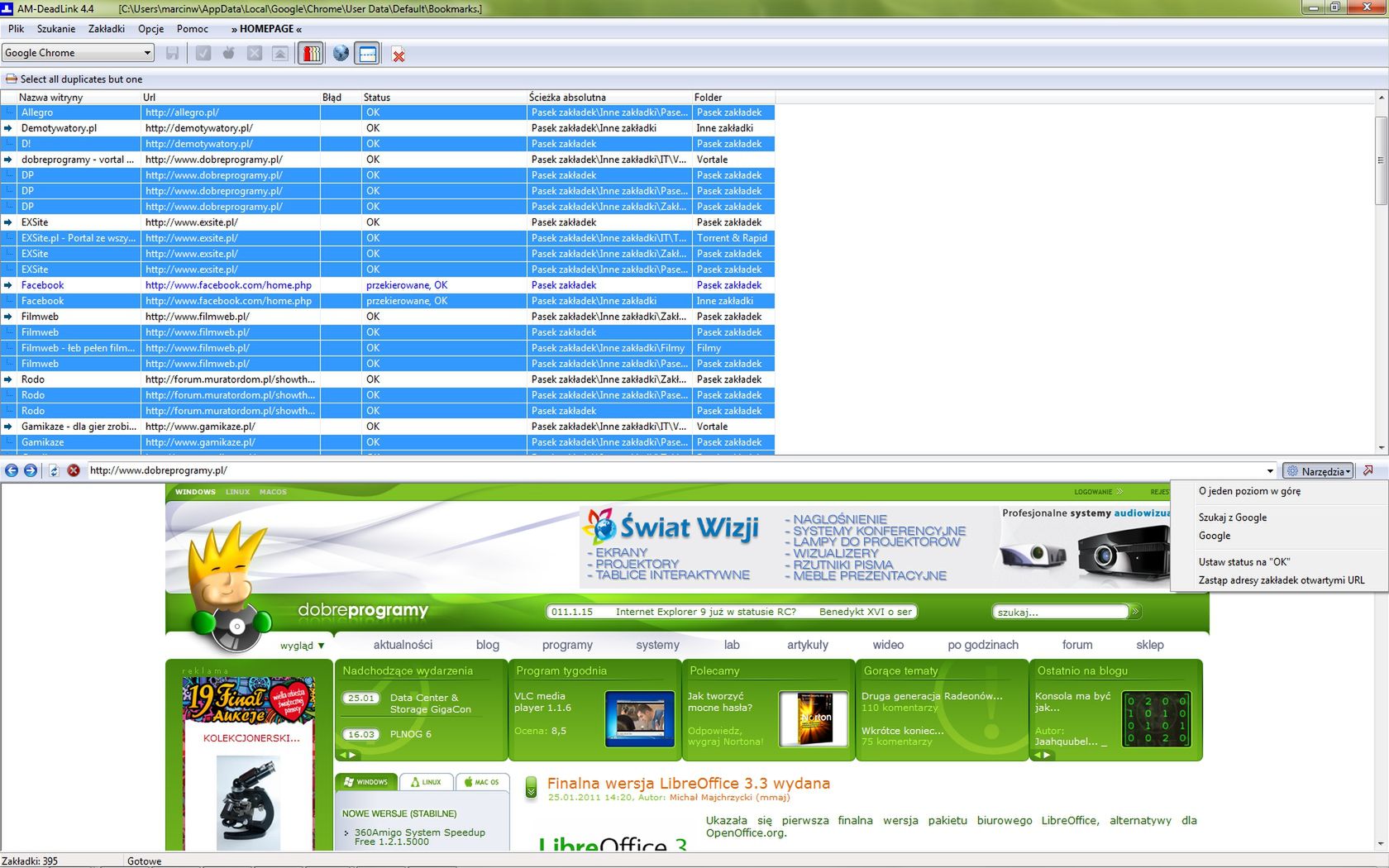The width and height of the screenshot is (1389, 868).
Task: Click the browser Back arrow icon
Action: coord(12,470)
